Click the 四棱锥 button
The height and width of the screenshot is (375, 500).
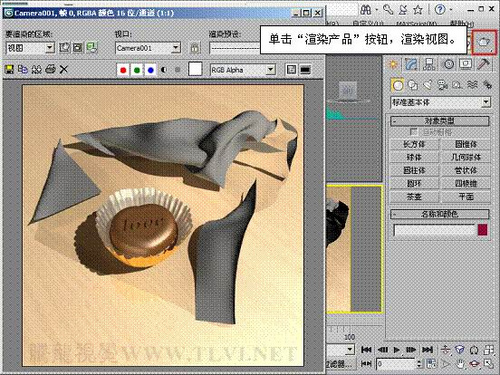click(x=466, y=183)
